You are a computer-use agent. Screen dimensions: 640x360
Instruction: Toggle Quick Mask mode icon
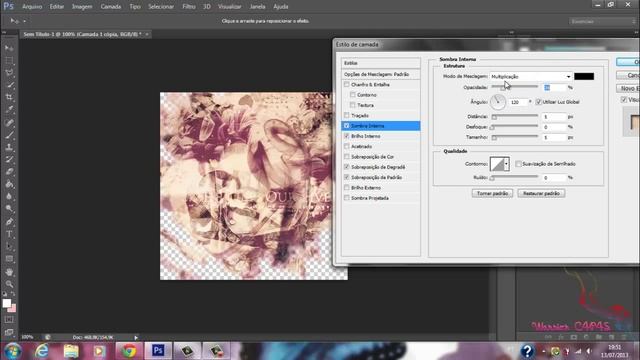pos(9,320)
